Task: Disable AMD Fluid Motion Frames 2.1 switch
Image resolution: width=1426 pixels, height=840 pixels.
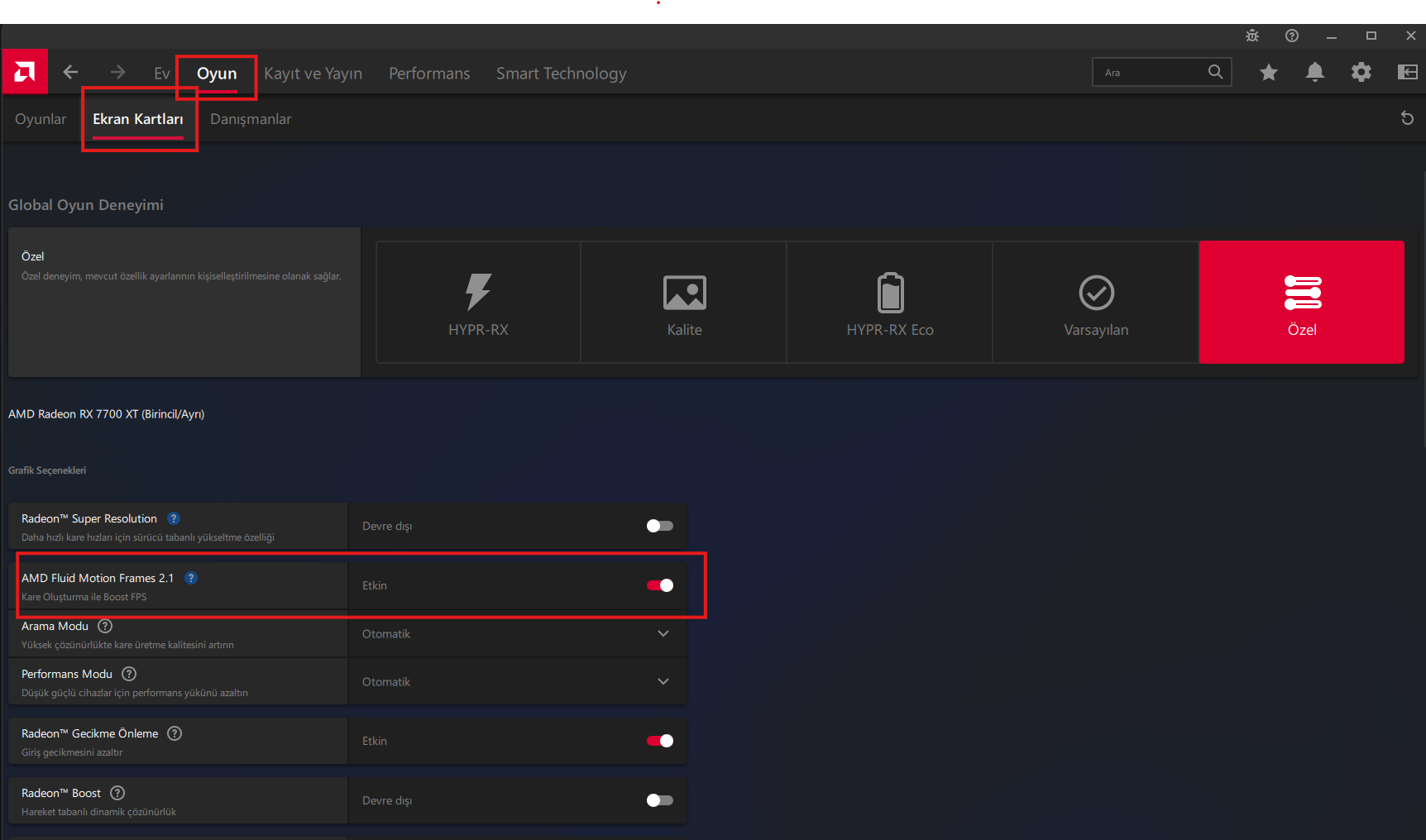Action: click(x=660, y=585)
